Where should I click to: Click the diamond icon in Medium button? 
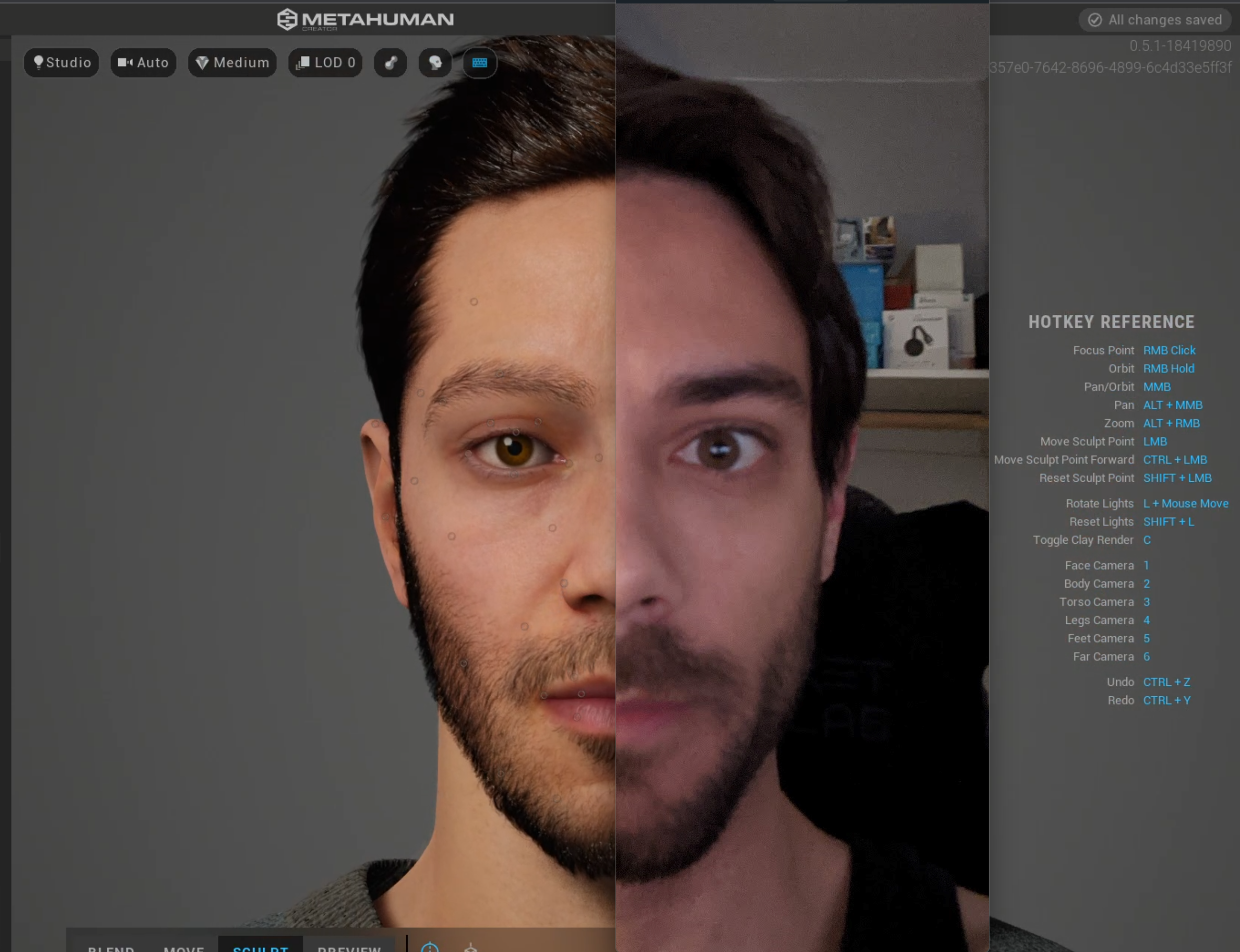coord(202,63)
